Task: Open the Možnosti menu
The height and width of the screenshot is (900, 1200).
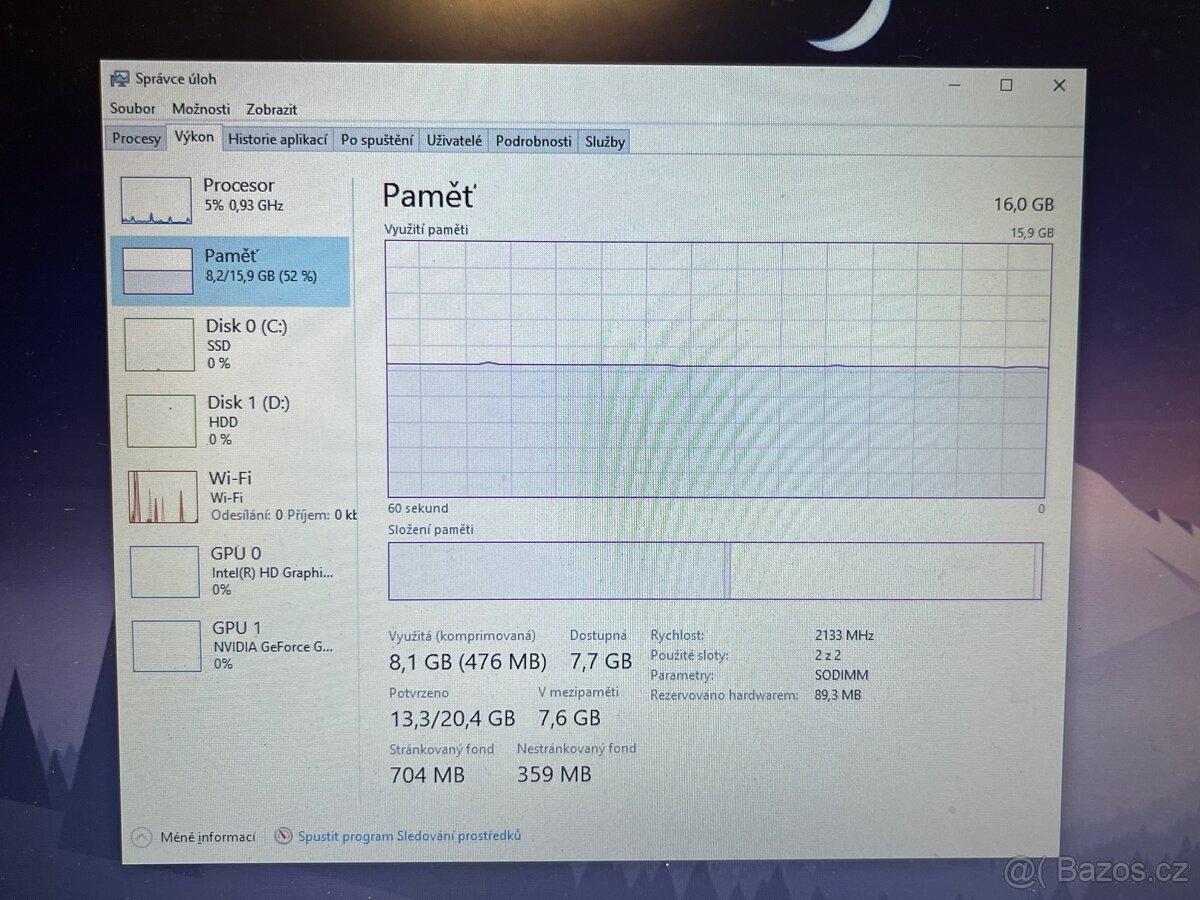Action: point(201,108)
